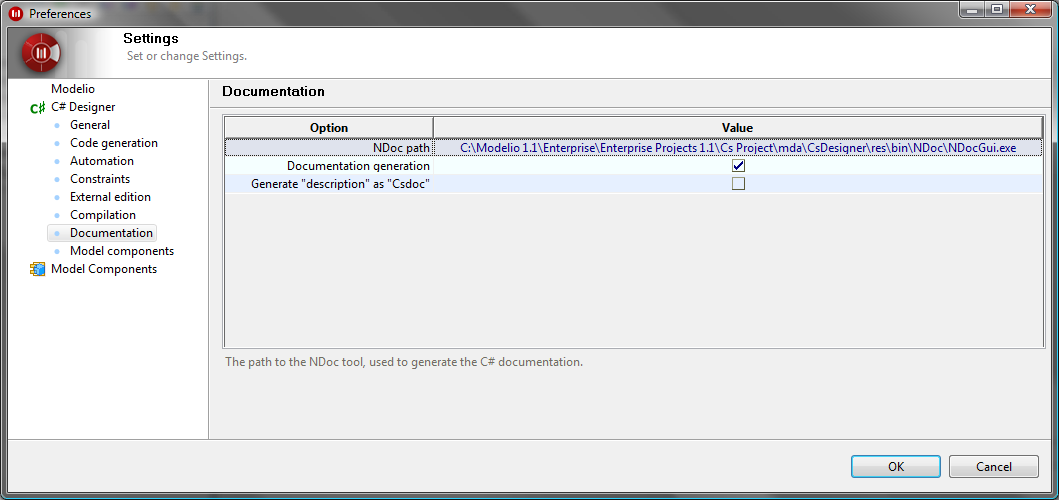Dismiss dialog with the Cancel button
Image resolution: width=1059 pixels, height=500 pixels.
(993, 466)
